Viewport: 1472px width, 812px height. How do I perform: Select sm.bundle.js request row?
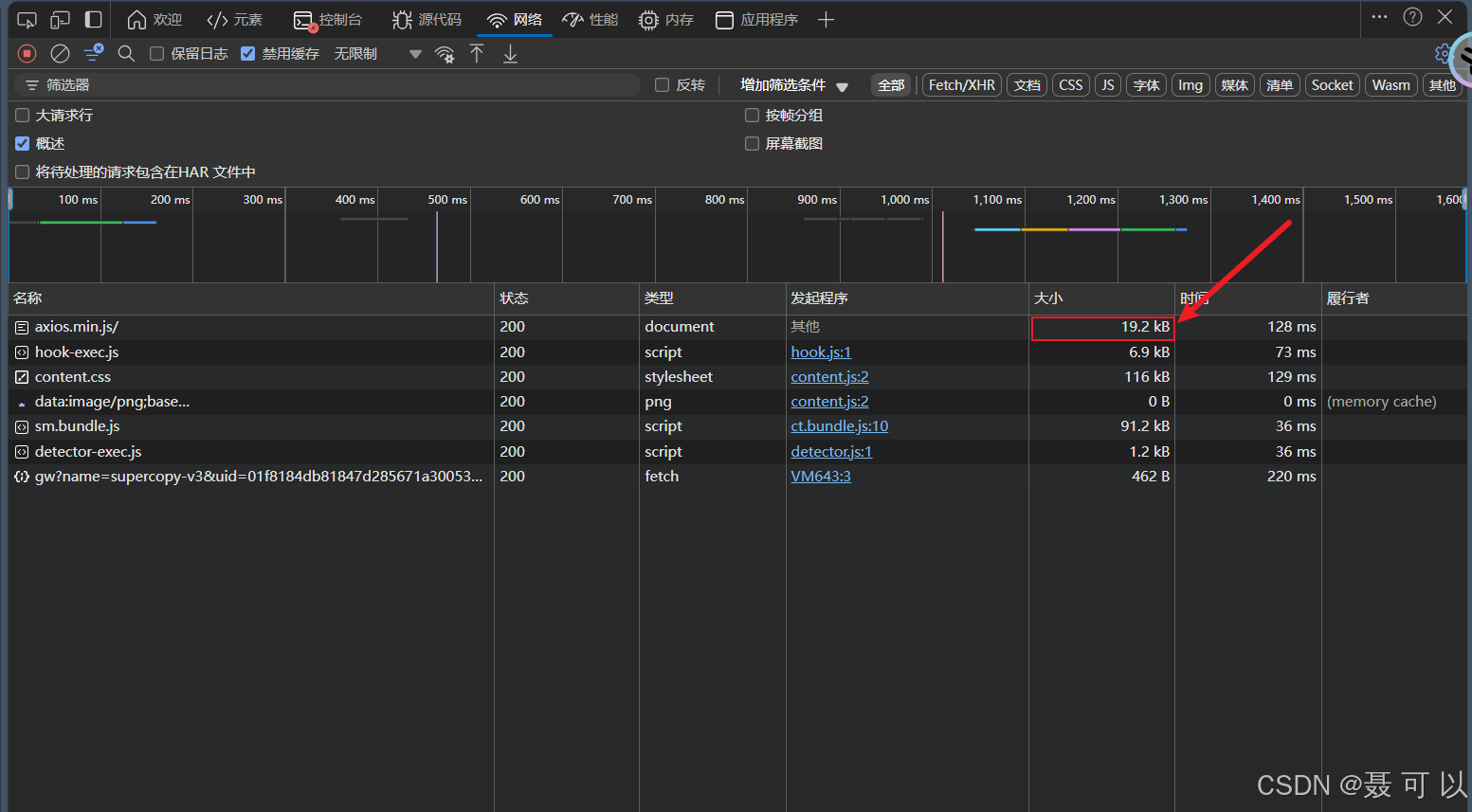coord(737,426)
